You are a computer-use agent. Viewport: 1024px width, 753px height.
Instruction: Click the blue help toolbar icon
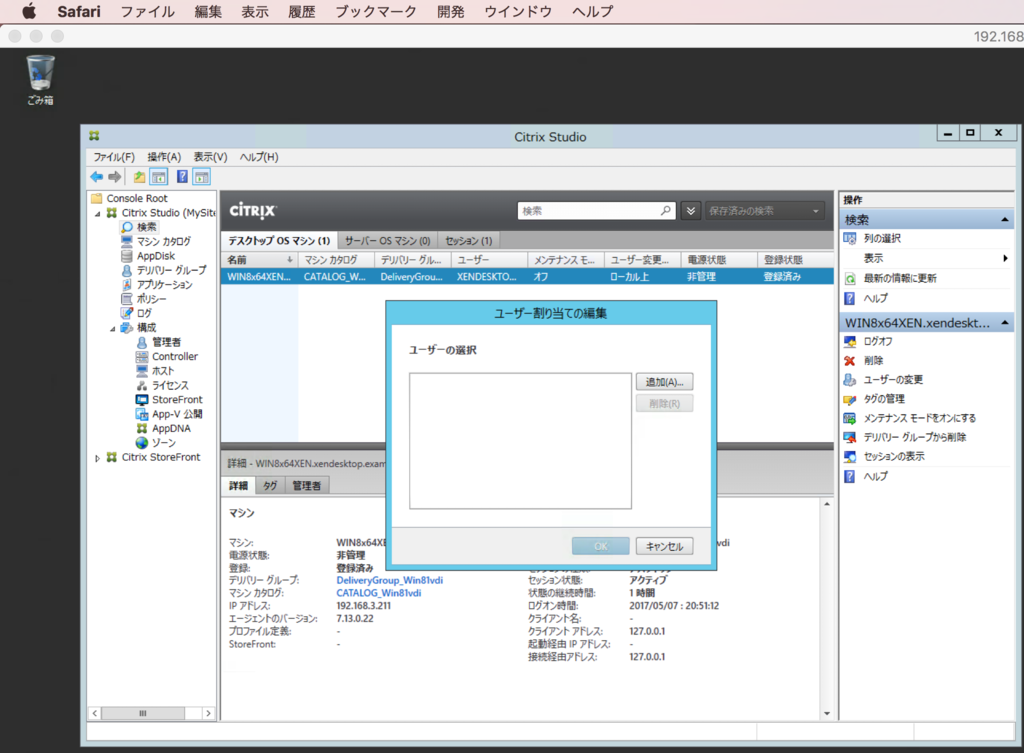pyautogui.click(x=182, y=176)
